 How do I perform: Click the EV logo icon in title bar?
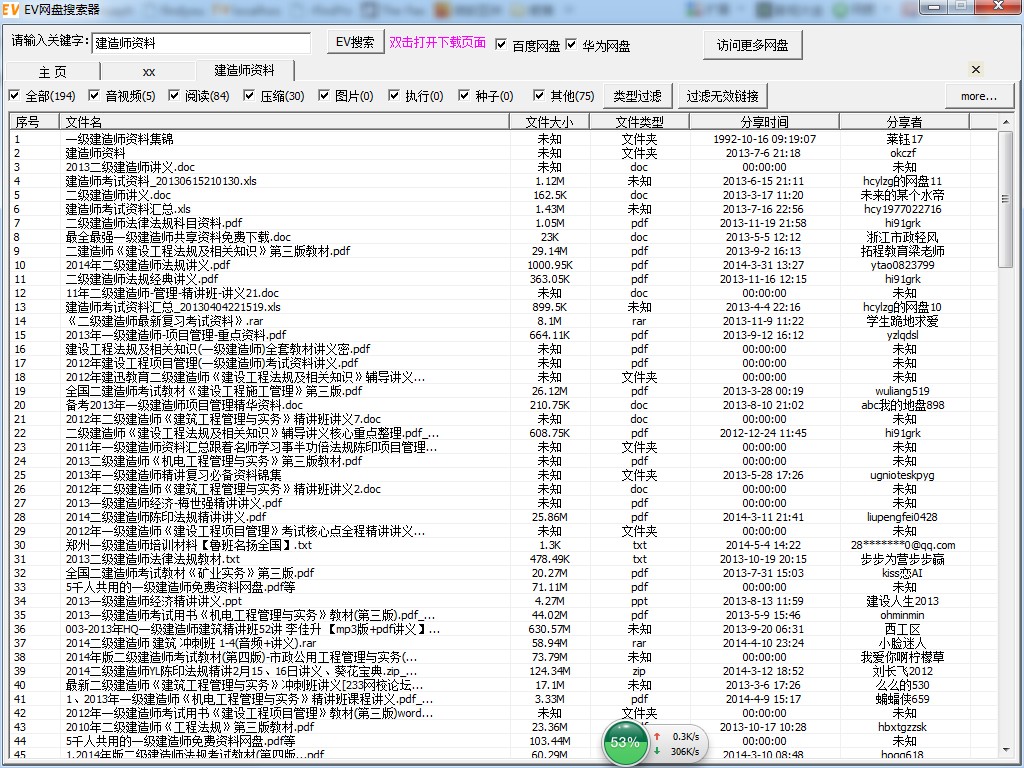tap(12, 9)
